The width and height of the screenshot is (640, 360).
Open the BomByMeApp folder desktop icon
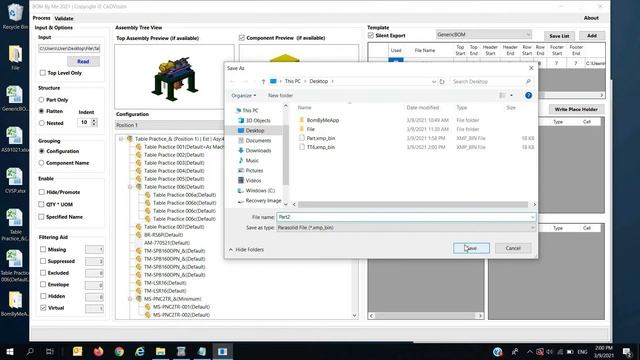pyautogui.click(x=15, y=304)
